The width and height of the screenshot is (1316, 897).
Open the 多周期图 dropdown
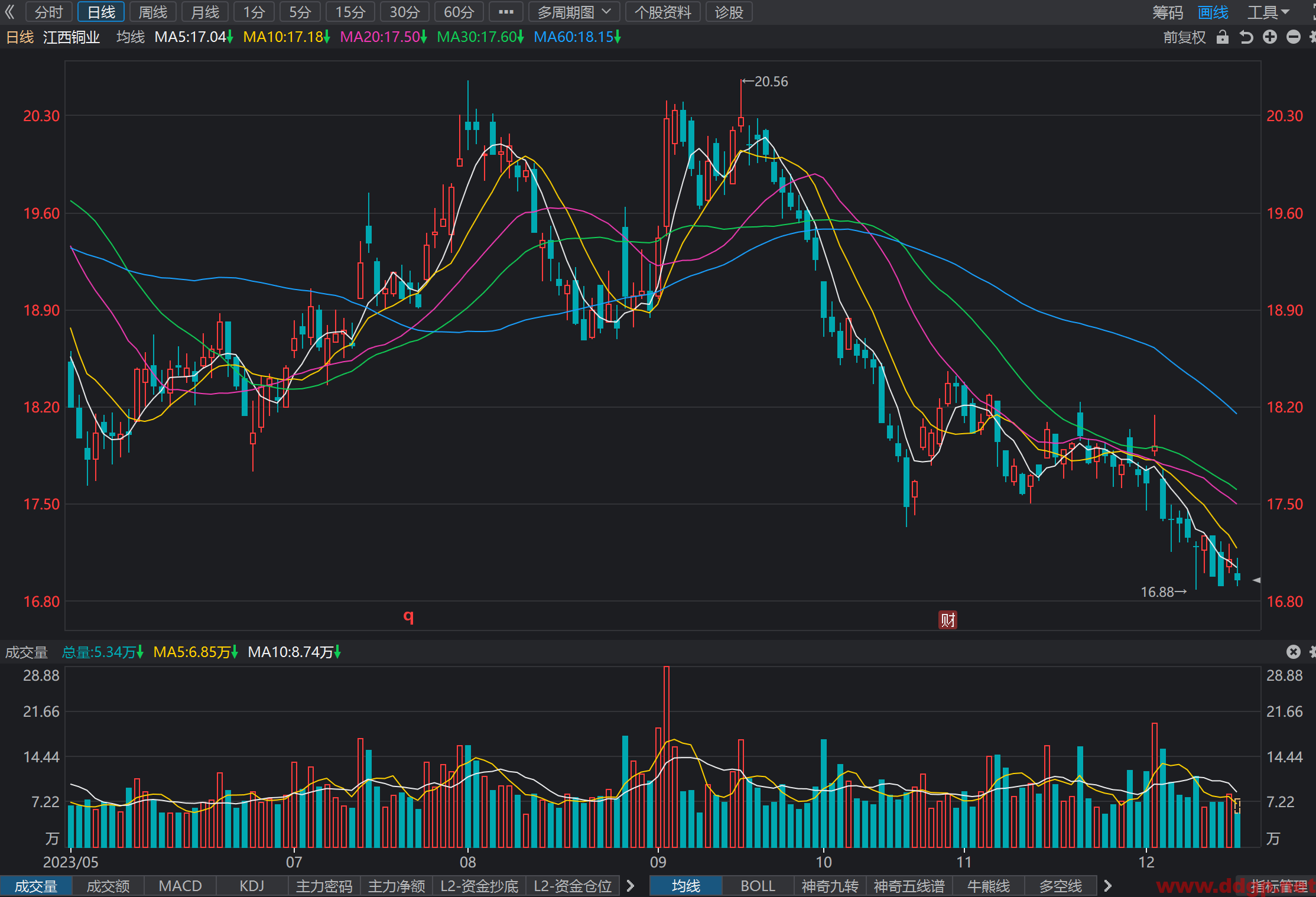point(574,12)
